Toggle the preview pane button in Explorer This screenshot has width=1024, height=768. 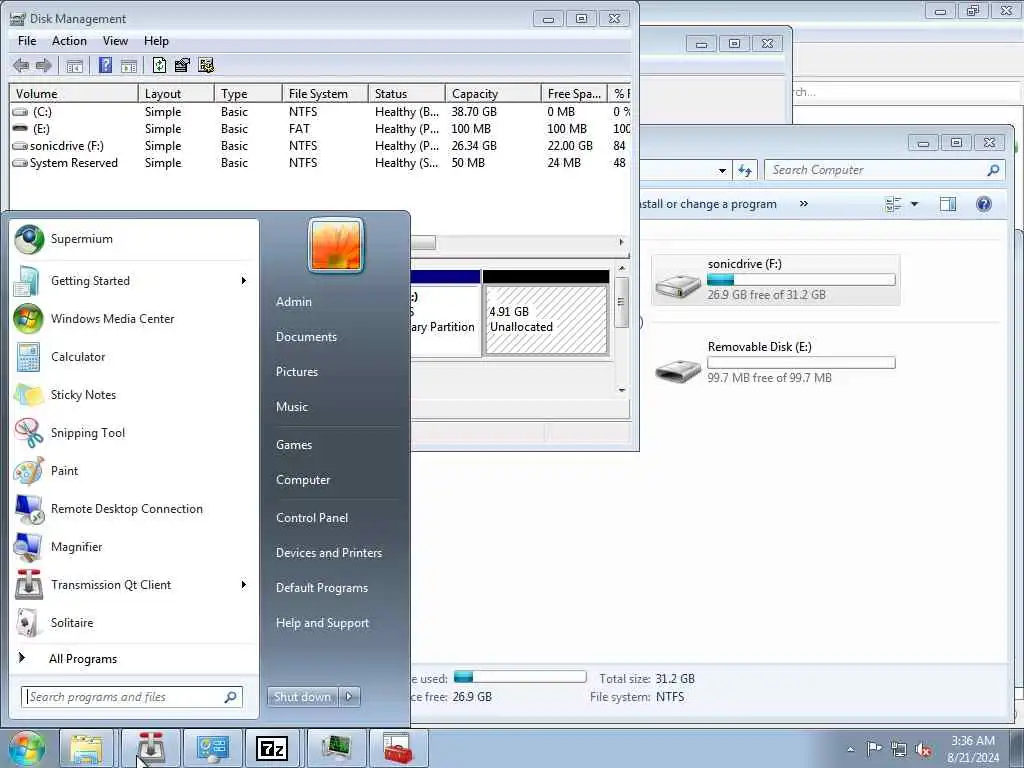pyautogui.click(x=948, y=204)
